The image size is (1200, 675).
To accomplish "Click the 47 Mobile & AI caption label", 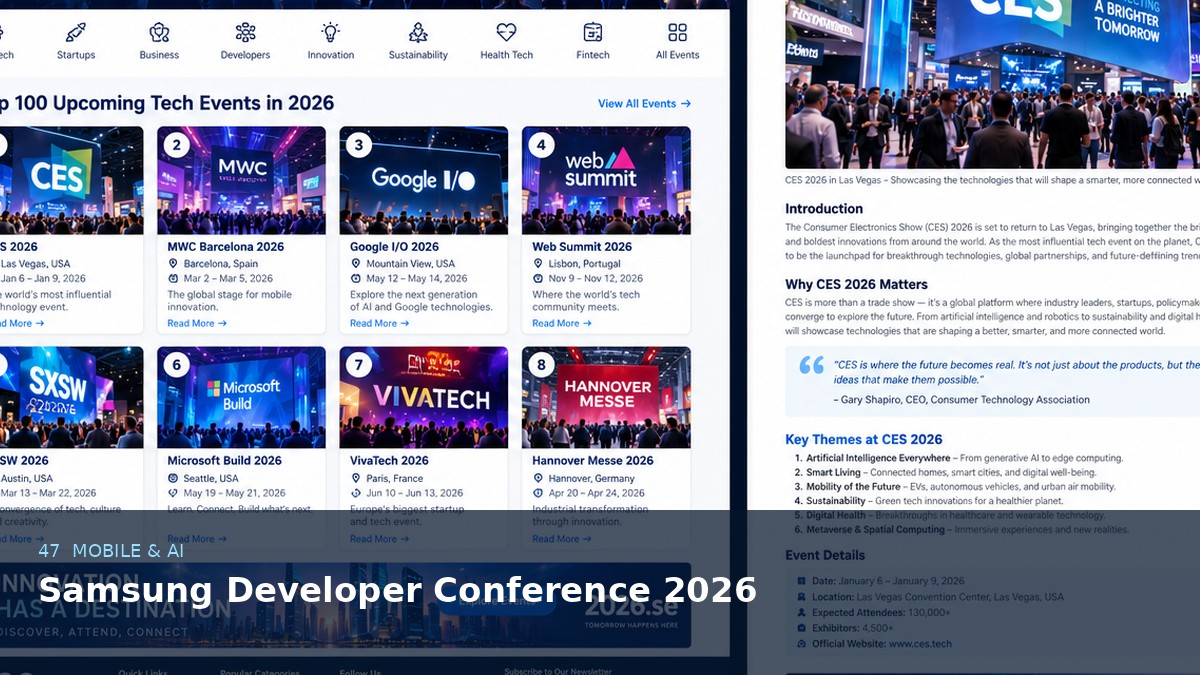I will 111,550.
